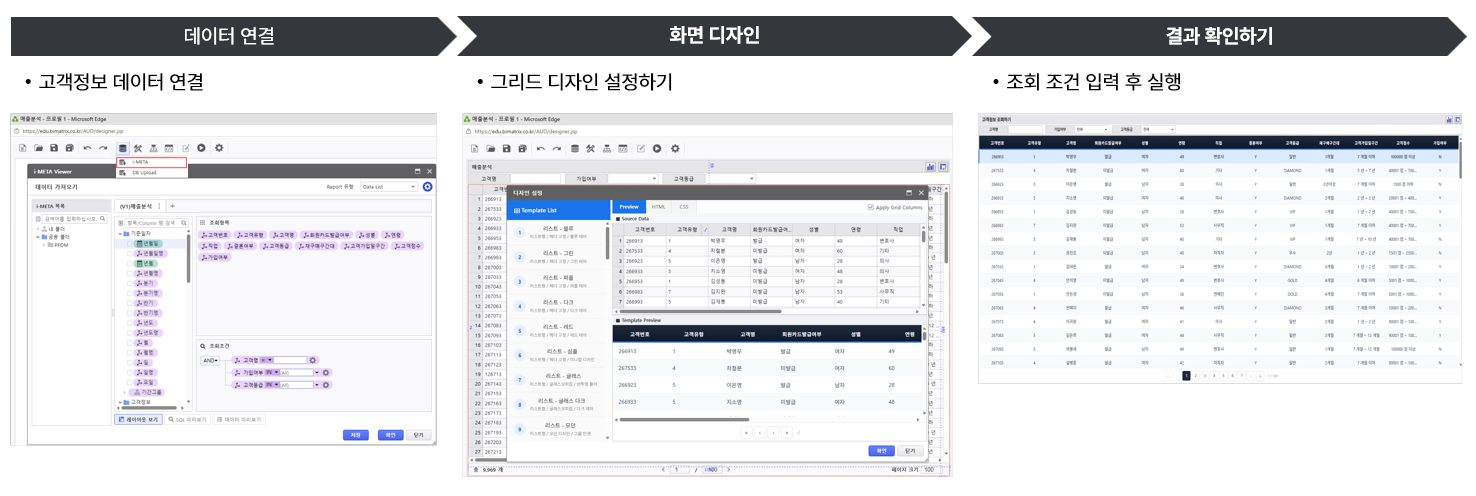Click the gear icon next to 고객명 condition
1476x496 pixels.
pyautogui.click(x=312, y=360)
